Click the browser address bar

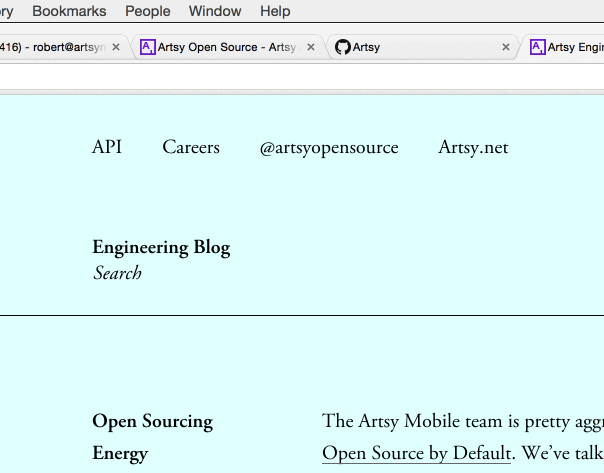click(302, 77)
